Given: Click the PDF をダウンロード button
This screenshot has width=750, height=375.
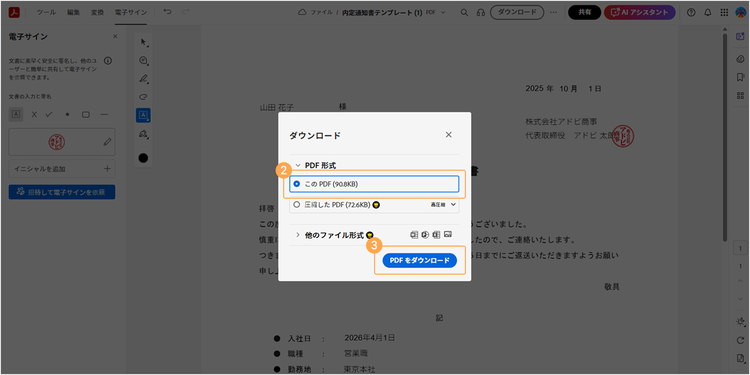Looking at the screenshot, I should 419,260.
